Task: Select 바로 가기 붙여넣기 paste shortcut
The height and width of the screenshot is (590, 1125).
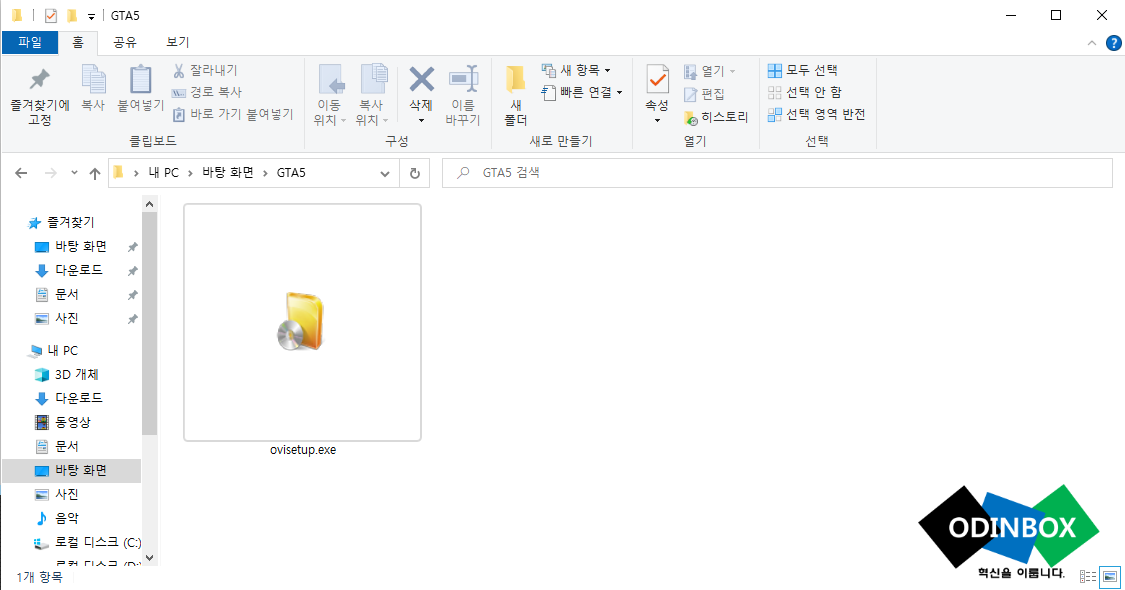Action: click(233, 114)
